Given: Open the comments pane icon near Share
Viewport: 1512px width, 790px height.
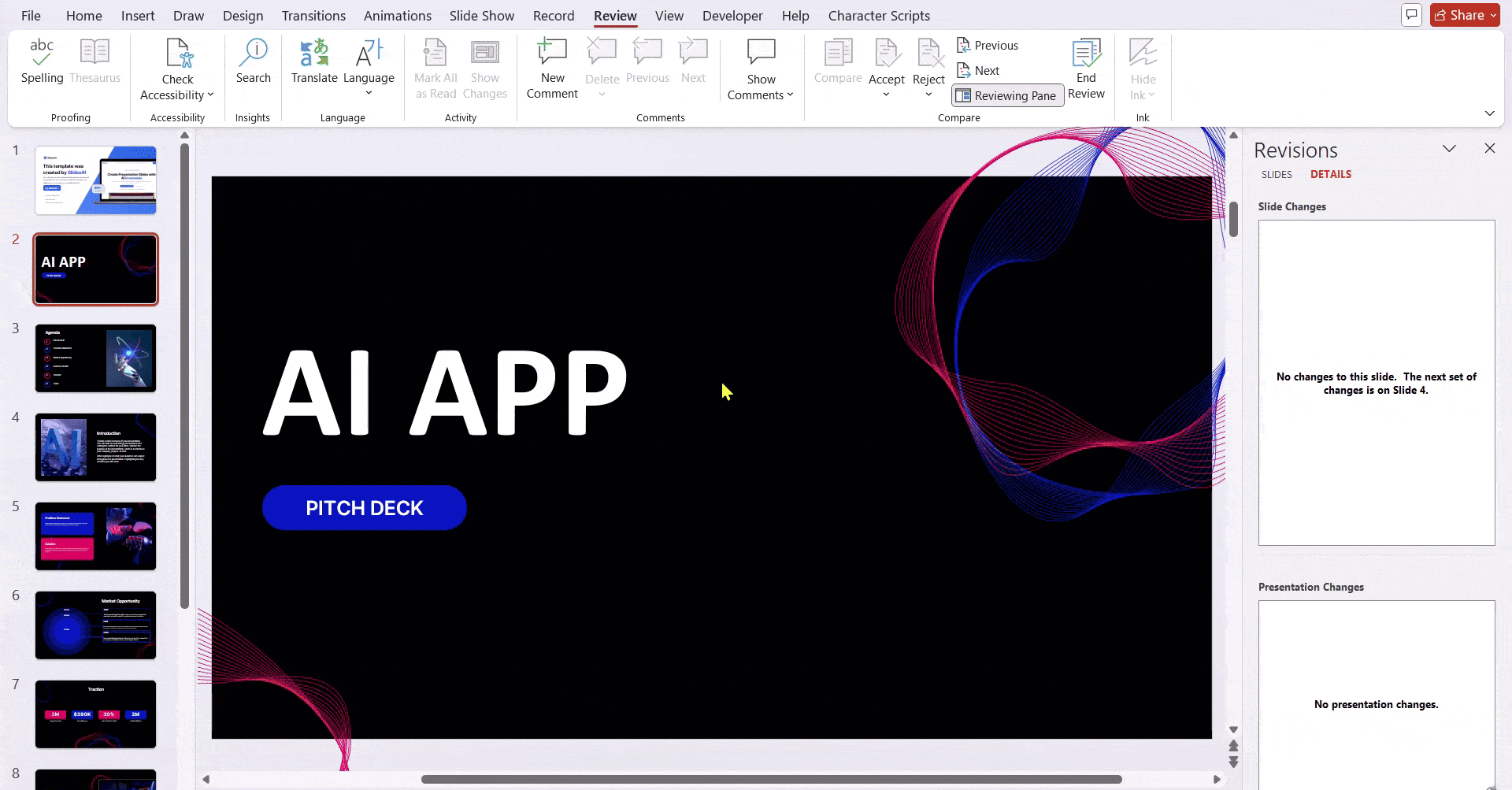Looking at the screenshot, I should pyautogui.click(x=1411, y=15).
